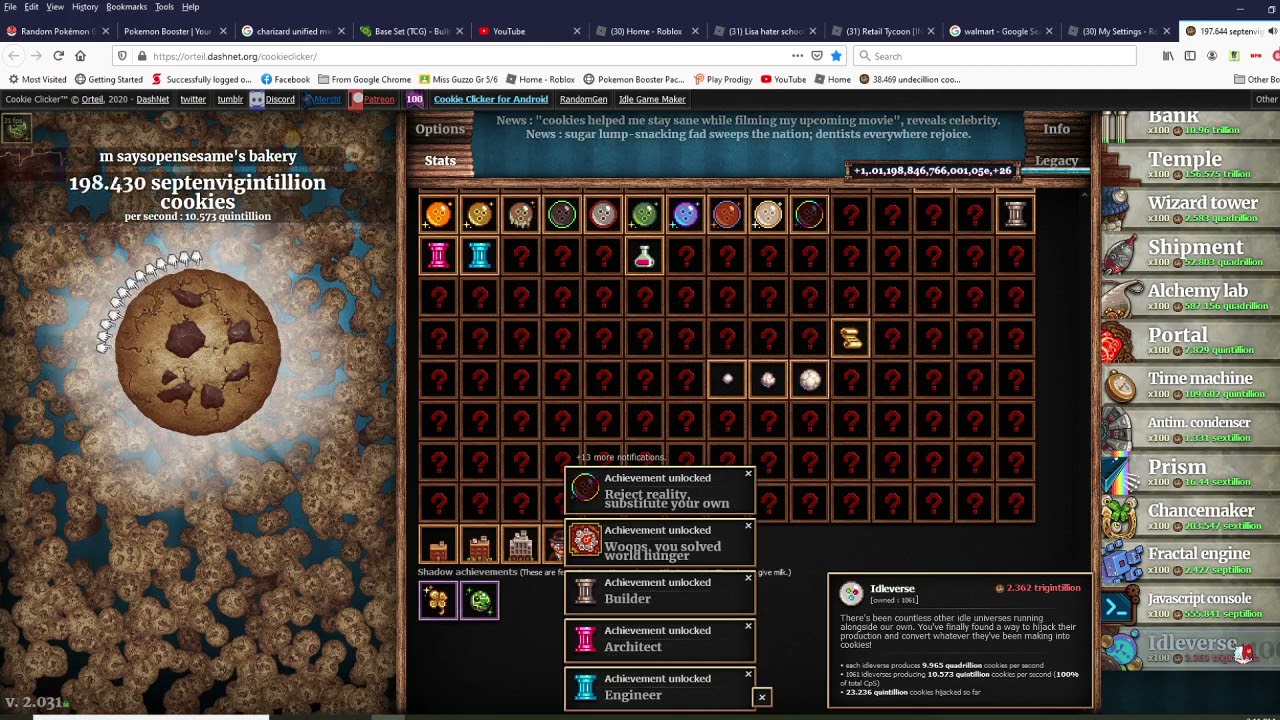Open the Idle Game Maker link
This screenshot has width=1280, height=720.
(652, 99)
